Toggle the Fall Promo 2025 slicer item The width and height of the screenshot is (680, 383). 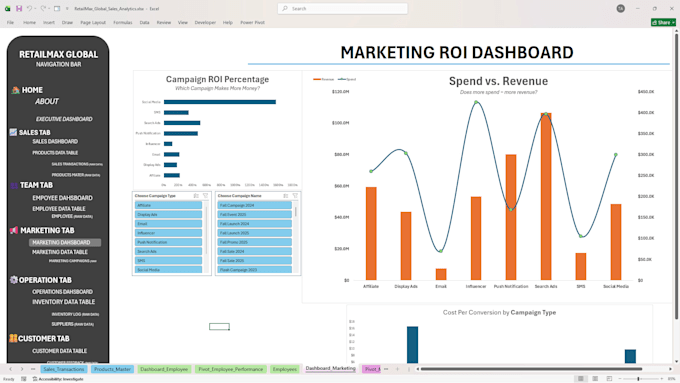pyautogui.click(x=255, y=242)
